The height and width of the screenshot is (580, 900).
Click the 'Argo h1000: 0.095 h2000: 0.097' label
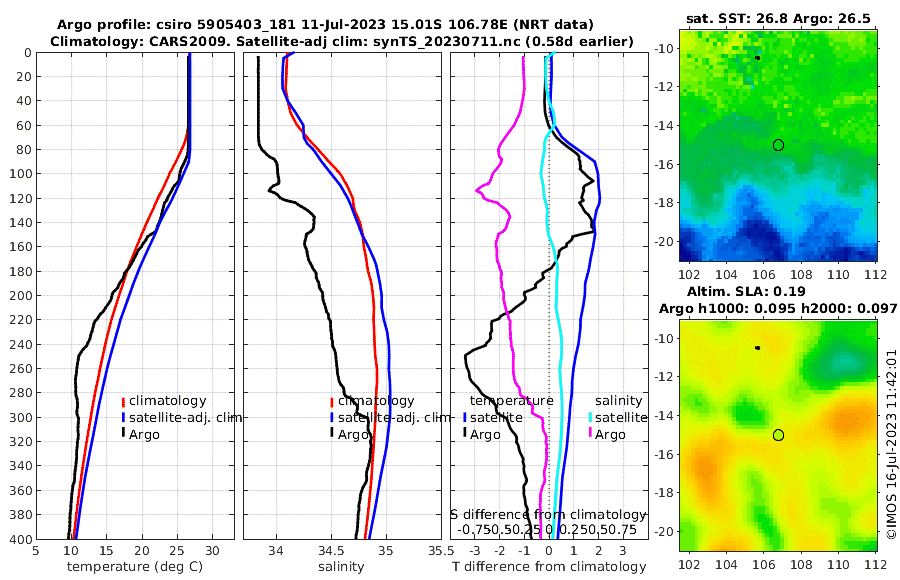click(x=778, y=308)
